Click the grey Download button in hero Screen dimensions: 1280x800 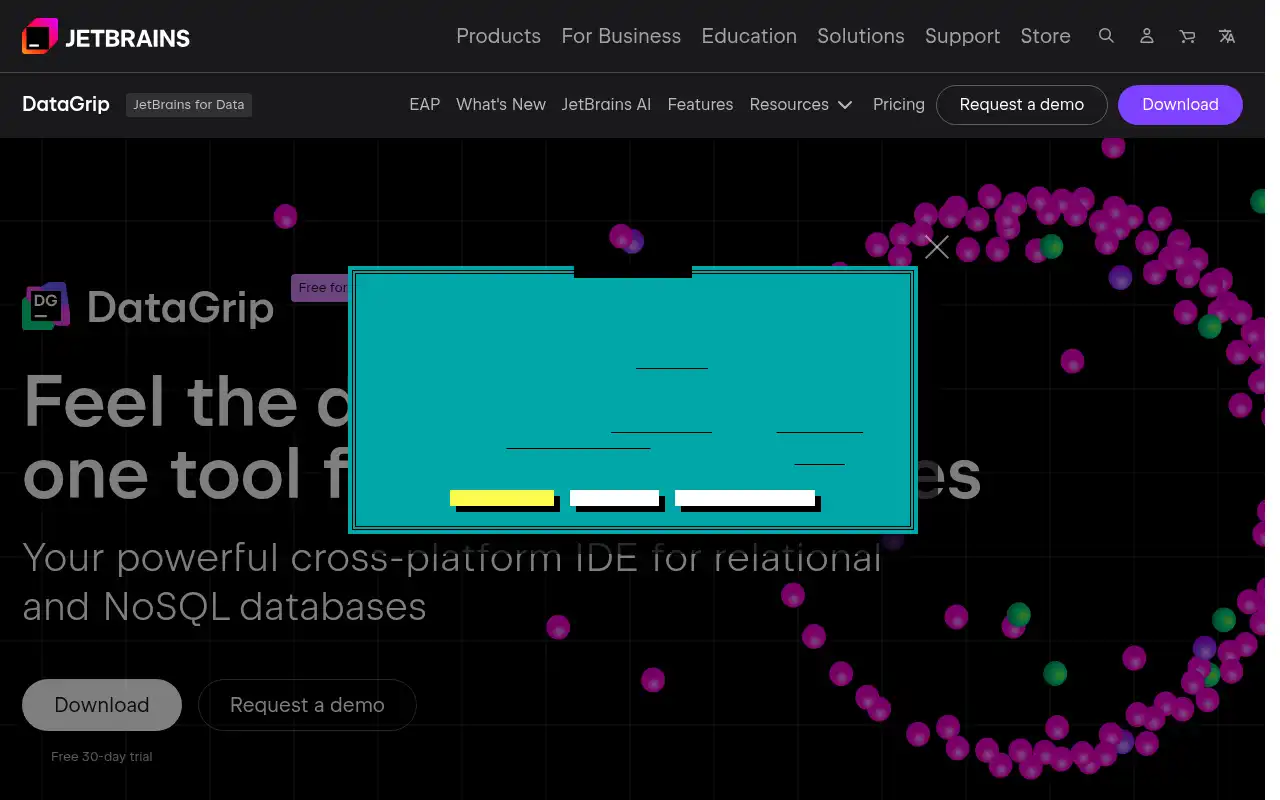(x=102, y=705)
